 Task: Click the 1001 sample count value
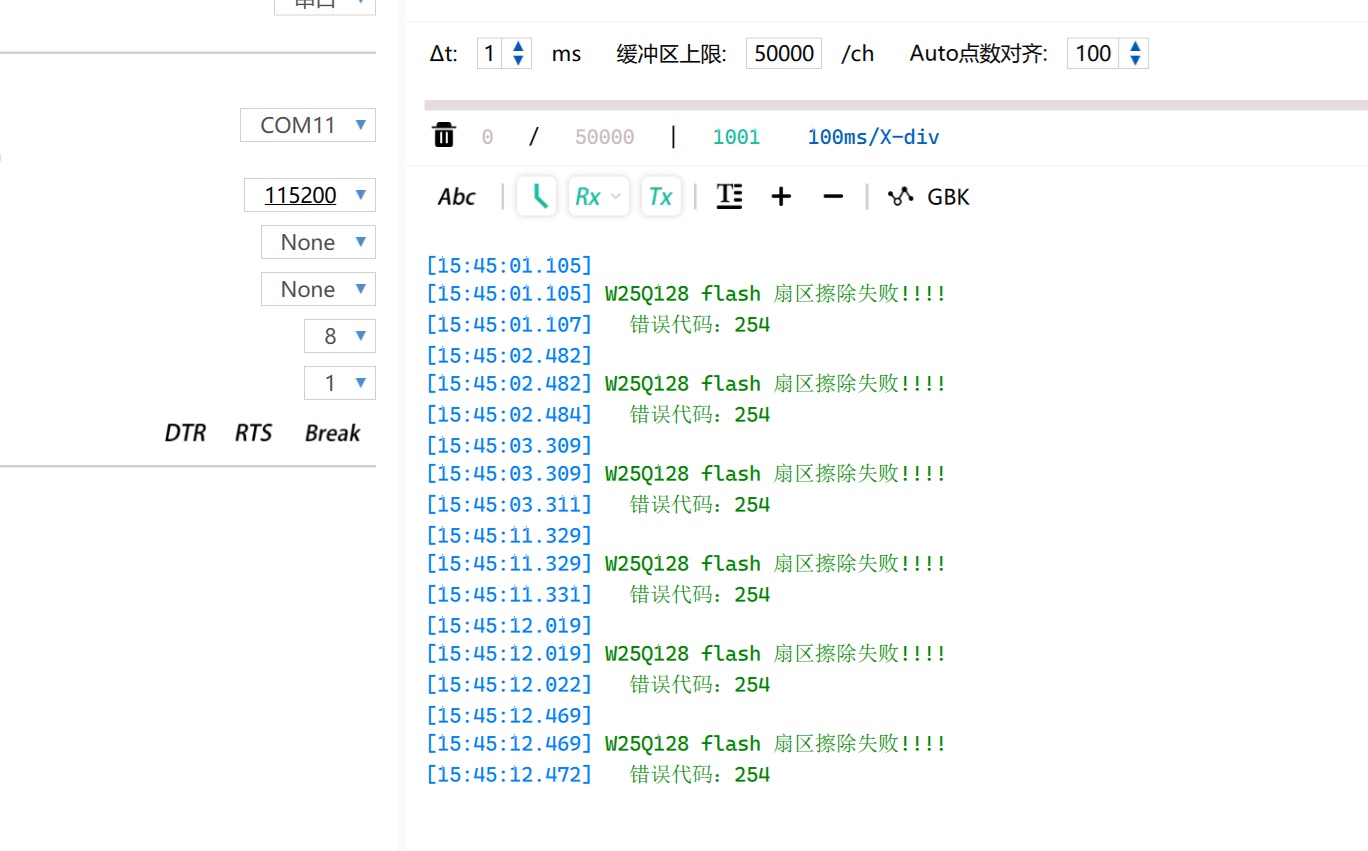pyautogui.click(x=736, y=137)
